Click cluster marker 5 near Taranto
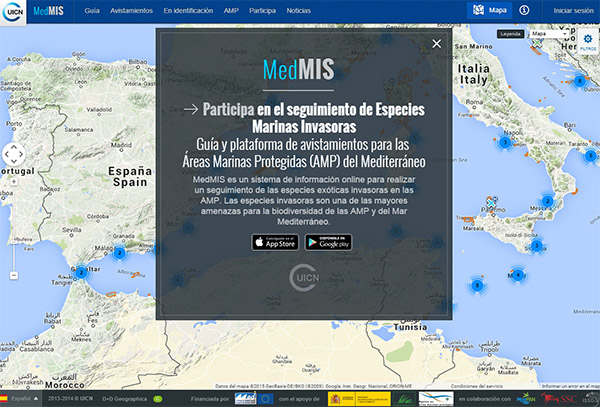Image resolution: width=600 pixels, height=407 pixels. tap(590, 156)
